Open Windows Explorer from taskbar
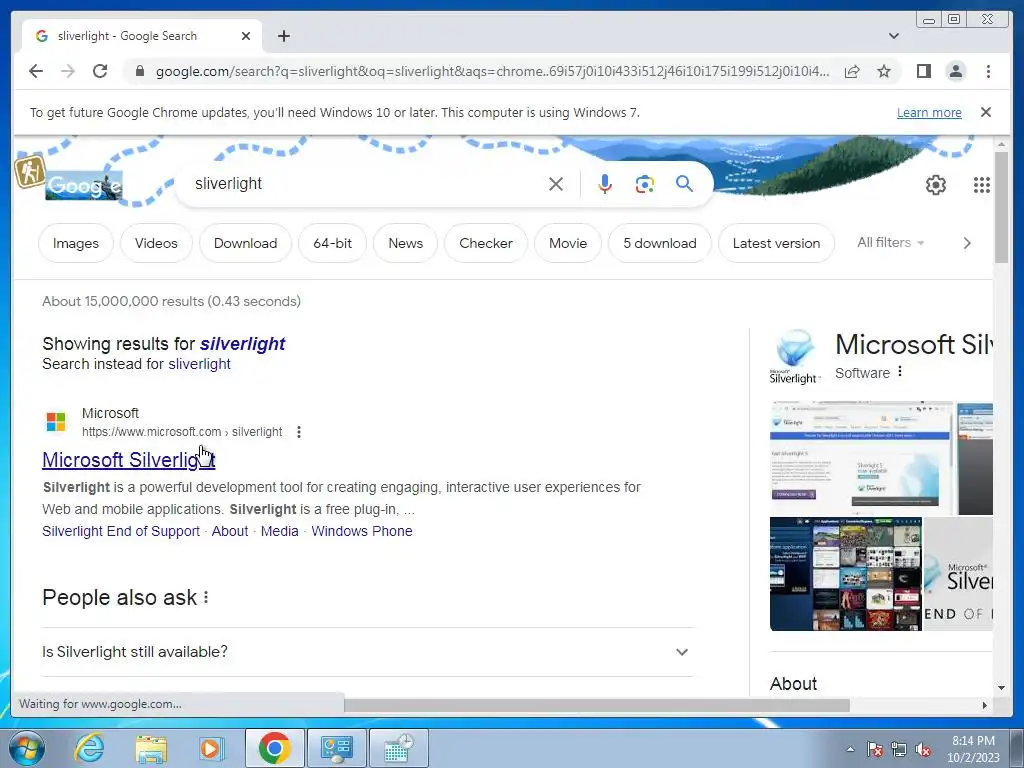 [x=151, y=748]
